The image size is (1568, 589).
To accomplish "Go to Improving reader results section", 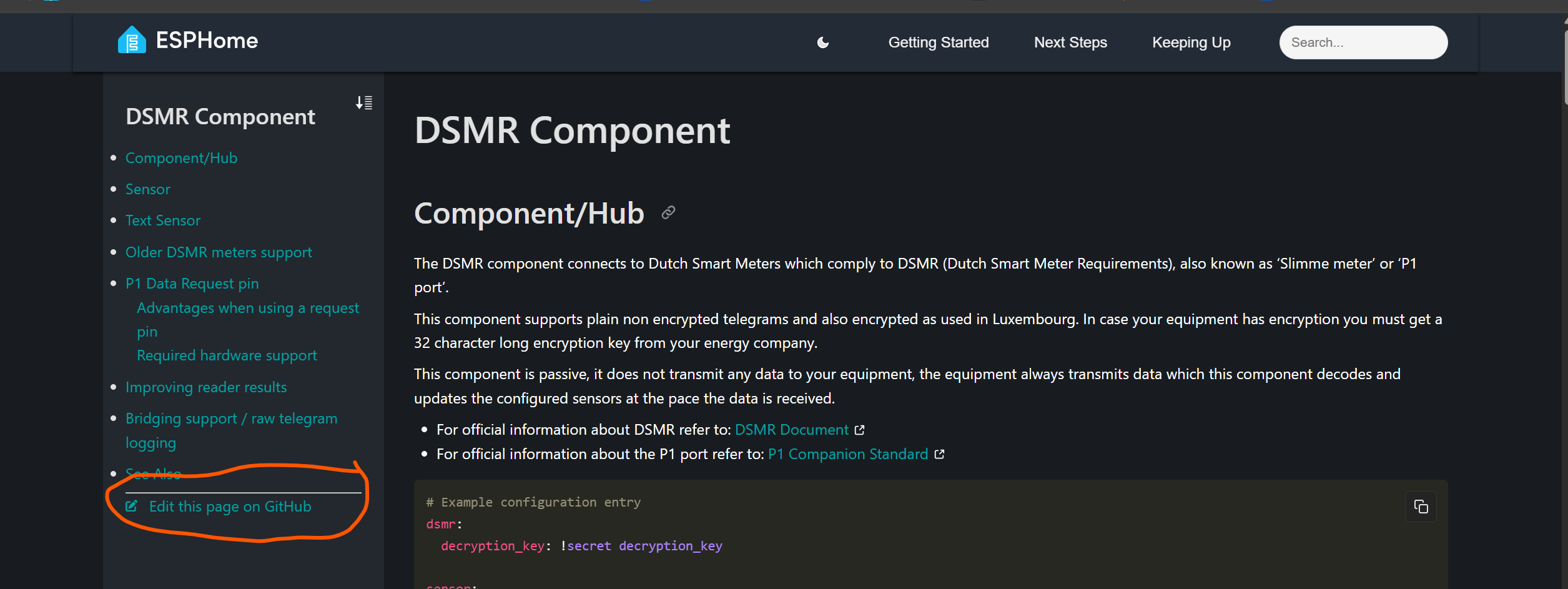I will tap(206, 387).
